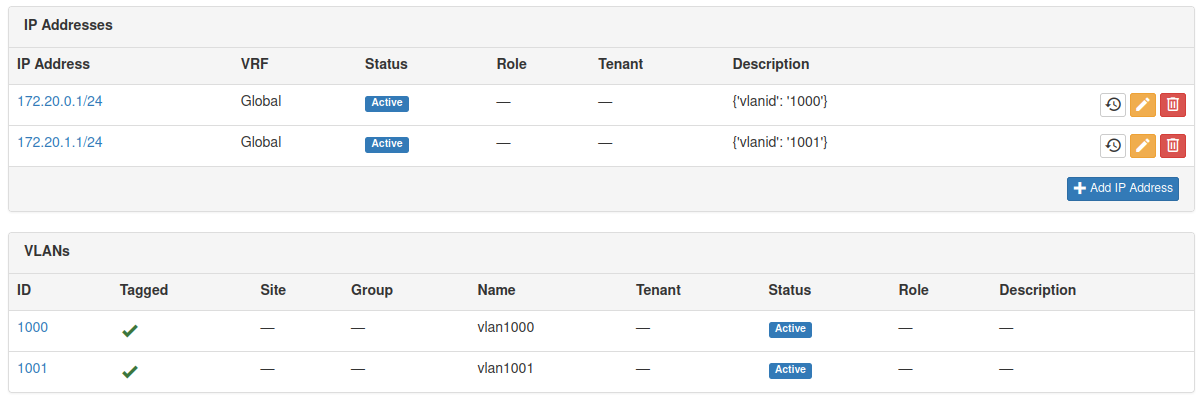Open changelog for 172.20.1.1/24
The image size is (1203, 403).
1113,146
